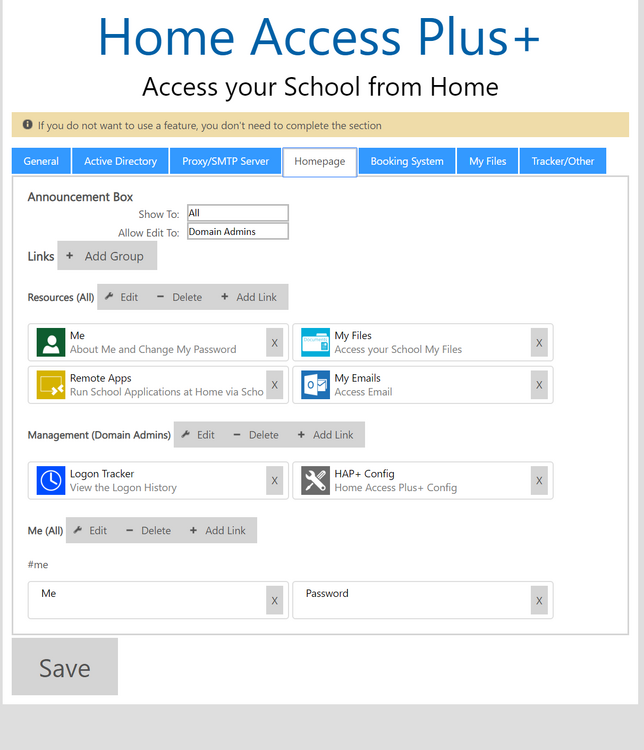This screenshot has height=750, width=644.
Task: Click the Management (Domain Admins) label
Action: pyautogui.click(x=99, y=435)
